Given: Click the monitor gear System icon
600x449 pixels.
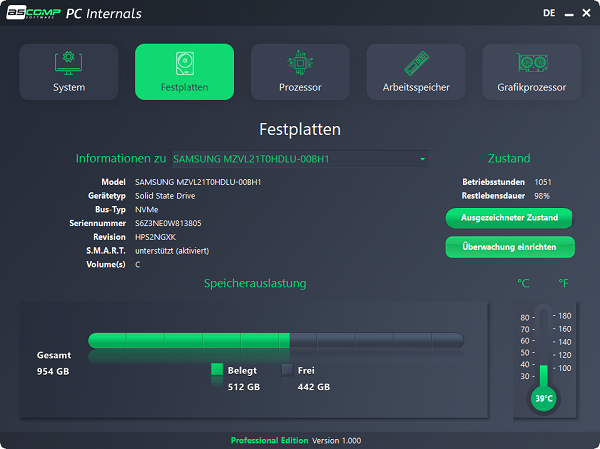Looking at the screenshot, I should (68, 63).
